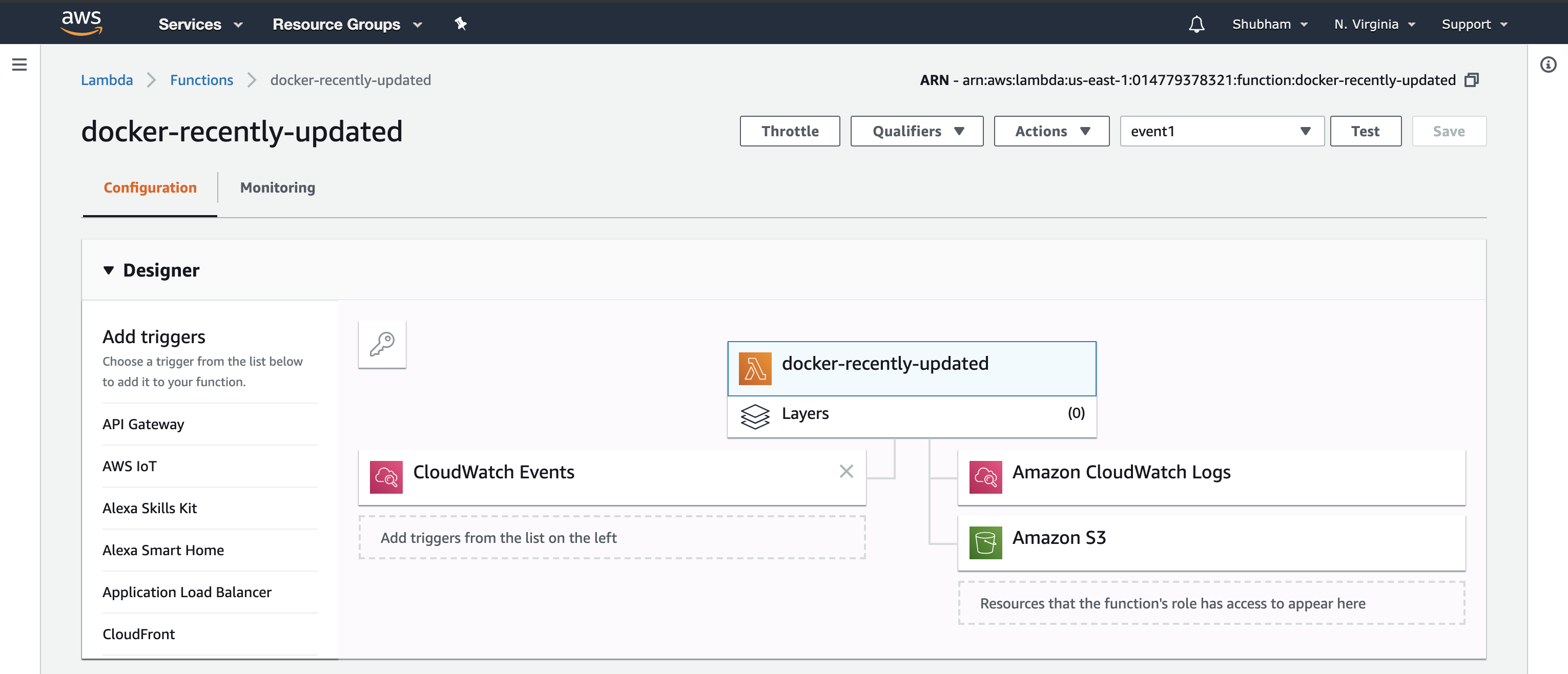Go to Functions breadcrumb link

[x=201, y=80]
